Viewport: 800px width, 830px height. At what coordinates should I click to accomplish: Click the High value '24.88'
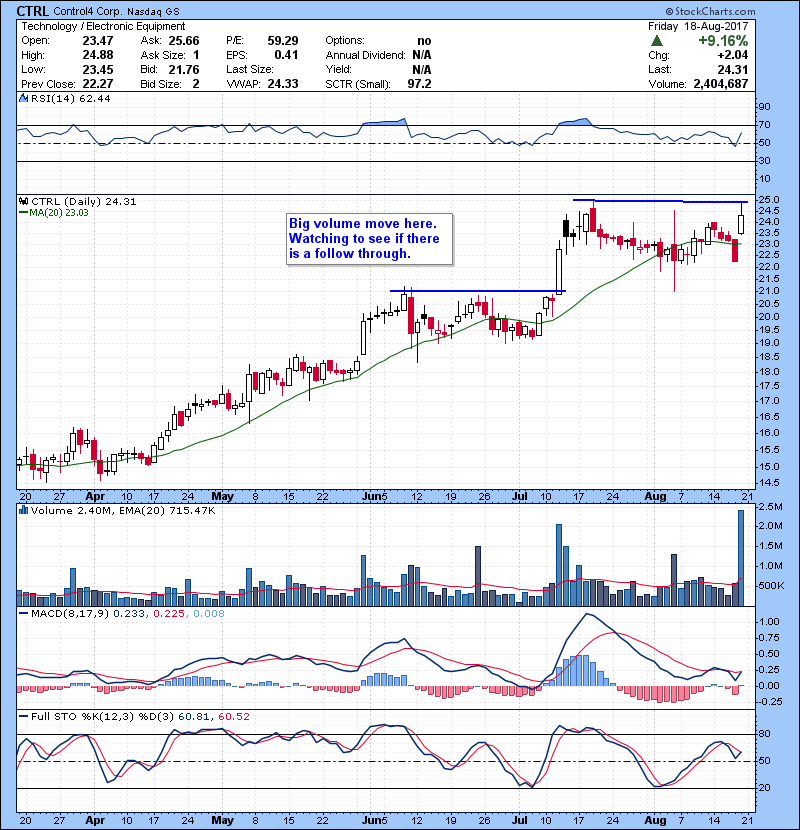point(98,55)
